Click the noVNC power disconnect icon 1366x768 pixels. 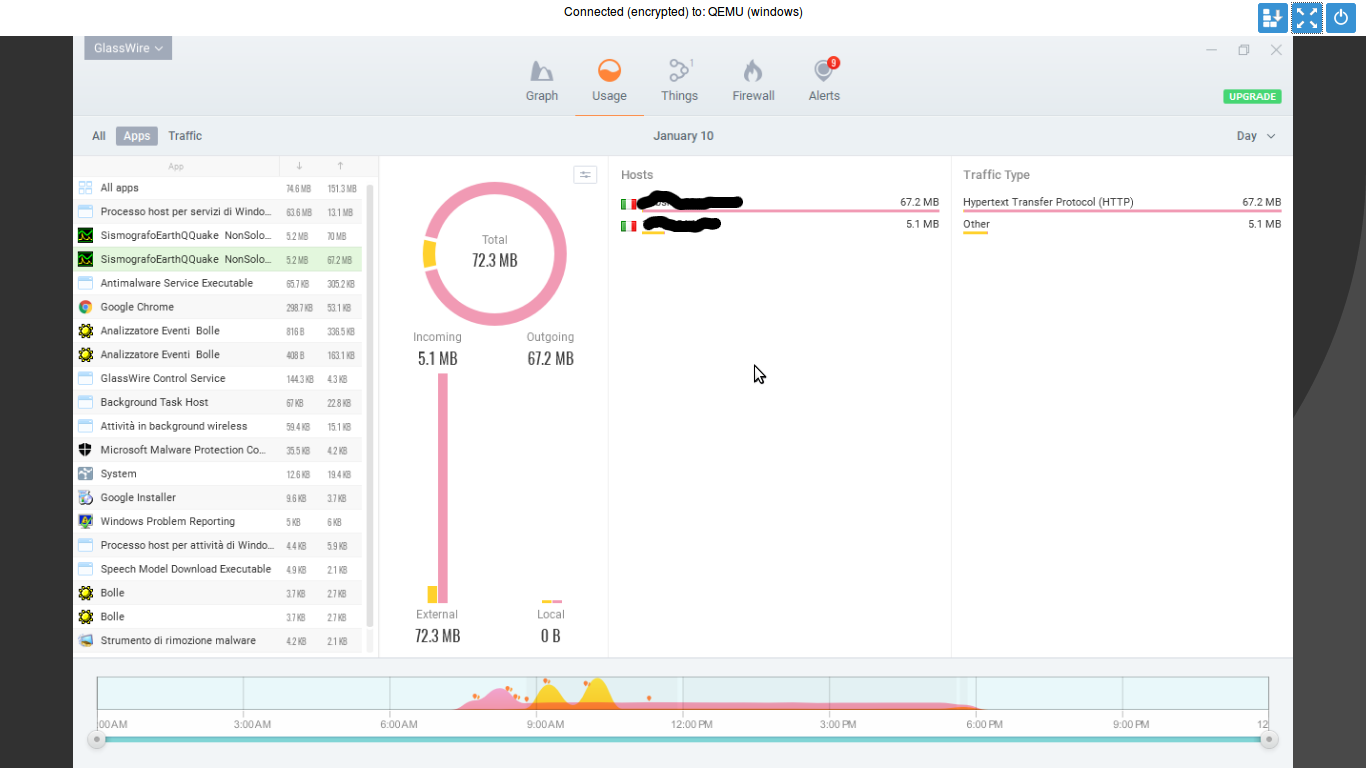click(x=1341, y=18)
